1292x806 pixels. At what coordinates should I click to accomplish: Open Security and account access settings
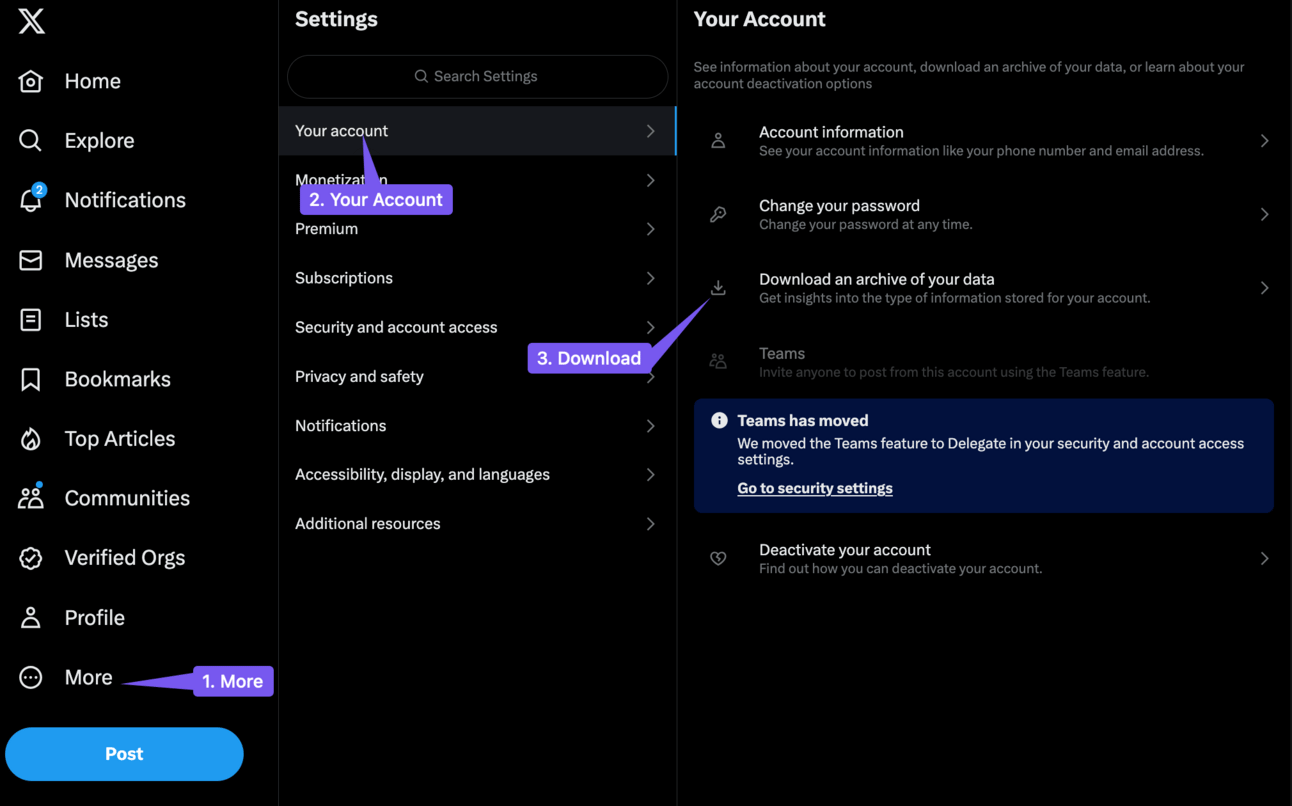(x=396, y=327)
